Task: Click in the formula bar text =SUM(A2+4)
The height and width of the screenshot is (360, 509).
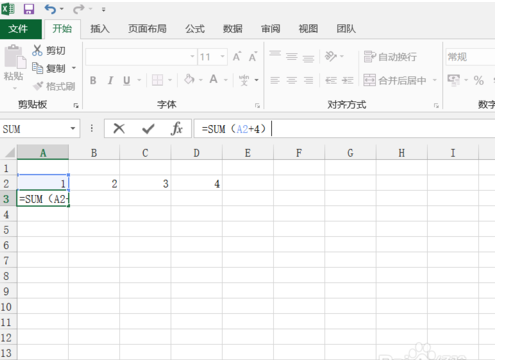Action: pyautogui.click(x=234, y=129)
